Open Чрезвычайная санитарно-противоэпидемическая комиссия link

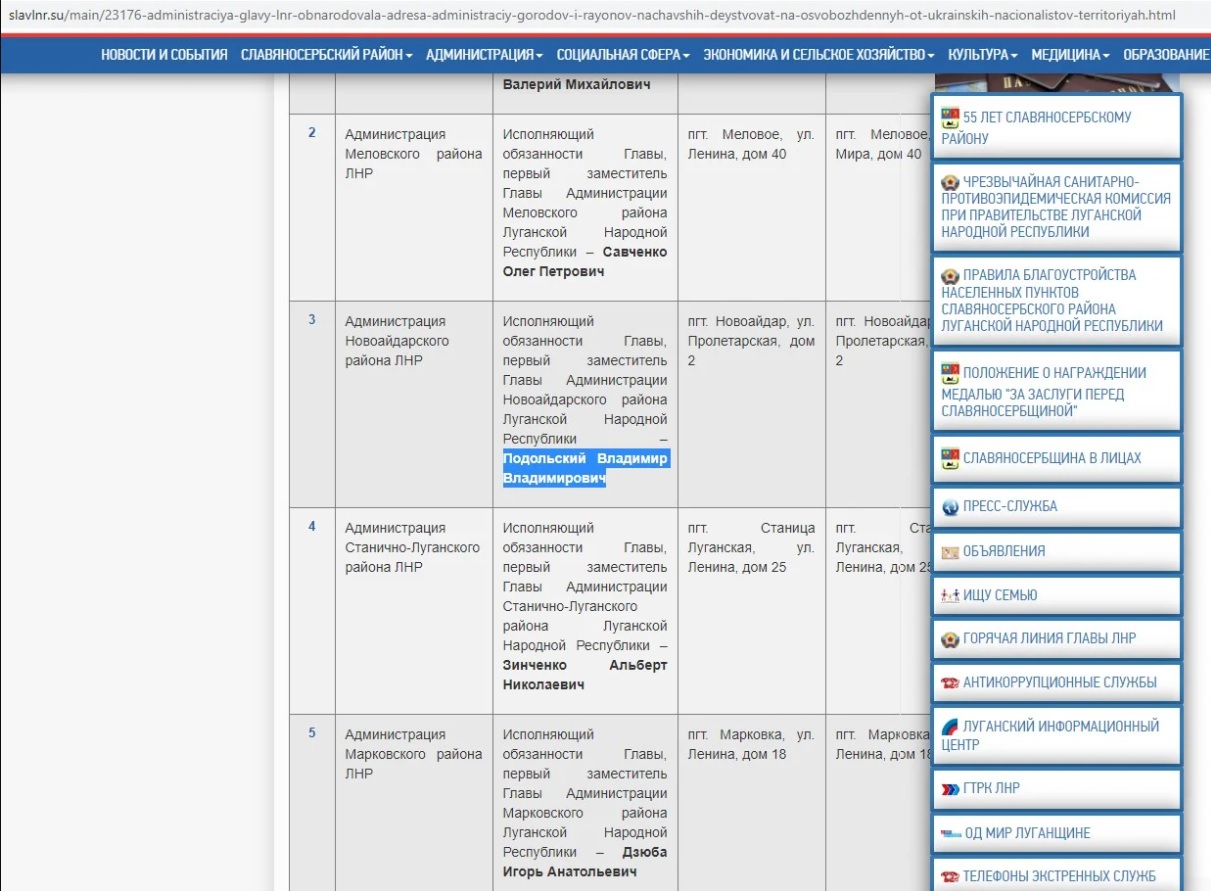1056,207
